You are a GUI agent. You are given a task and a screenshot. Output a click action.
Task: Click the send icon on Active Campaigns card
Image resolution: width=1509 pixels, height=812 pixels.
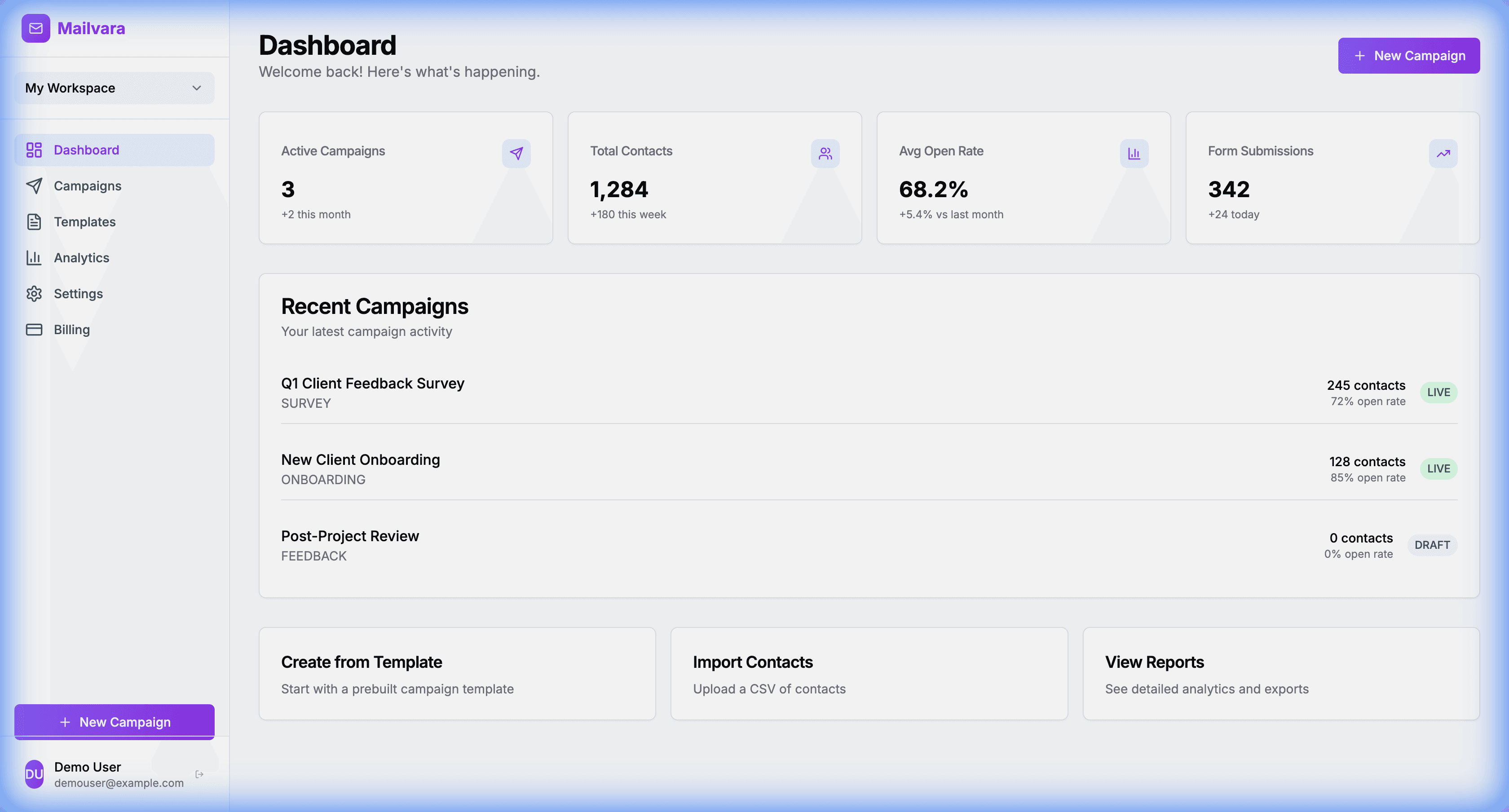coord(516,154)
